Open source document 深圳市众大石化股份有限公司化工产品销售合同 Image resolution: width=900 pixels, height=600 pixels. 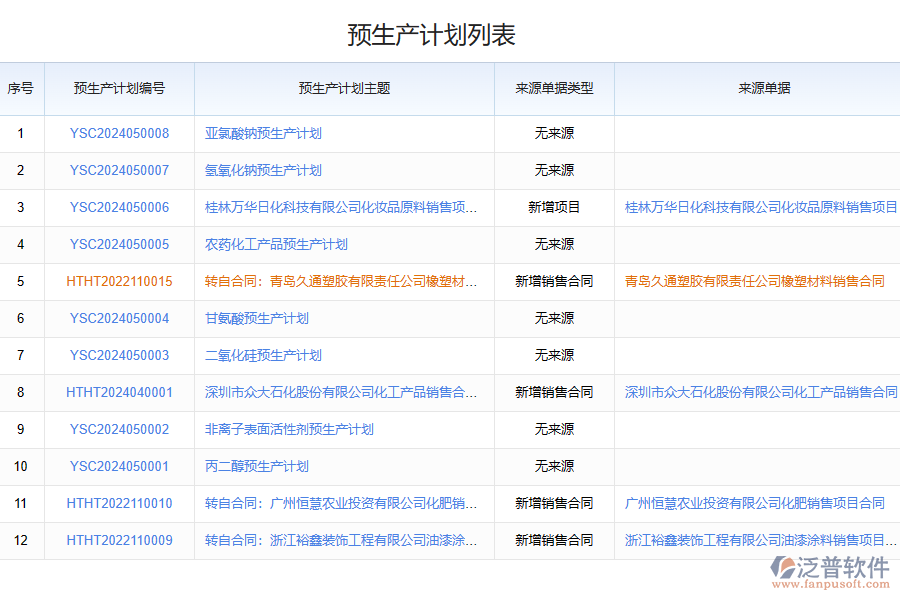(x=756, y=392)
